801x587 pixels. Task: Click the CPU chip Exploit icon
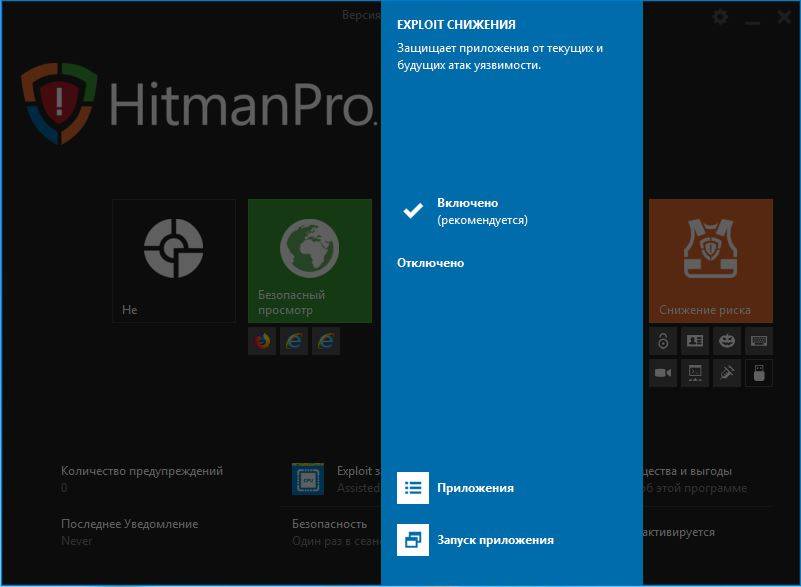(308, 479)
